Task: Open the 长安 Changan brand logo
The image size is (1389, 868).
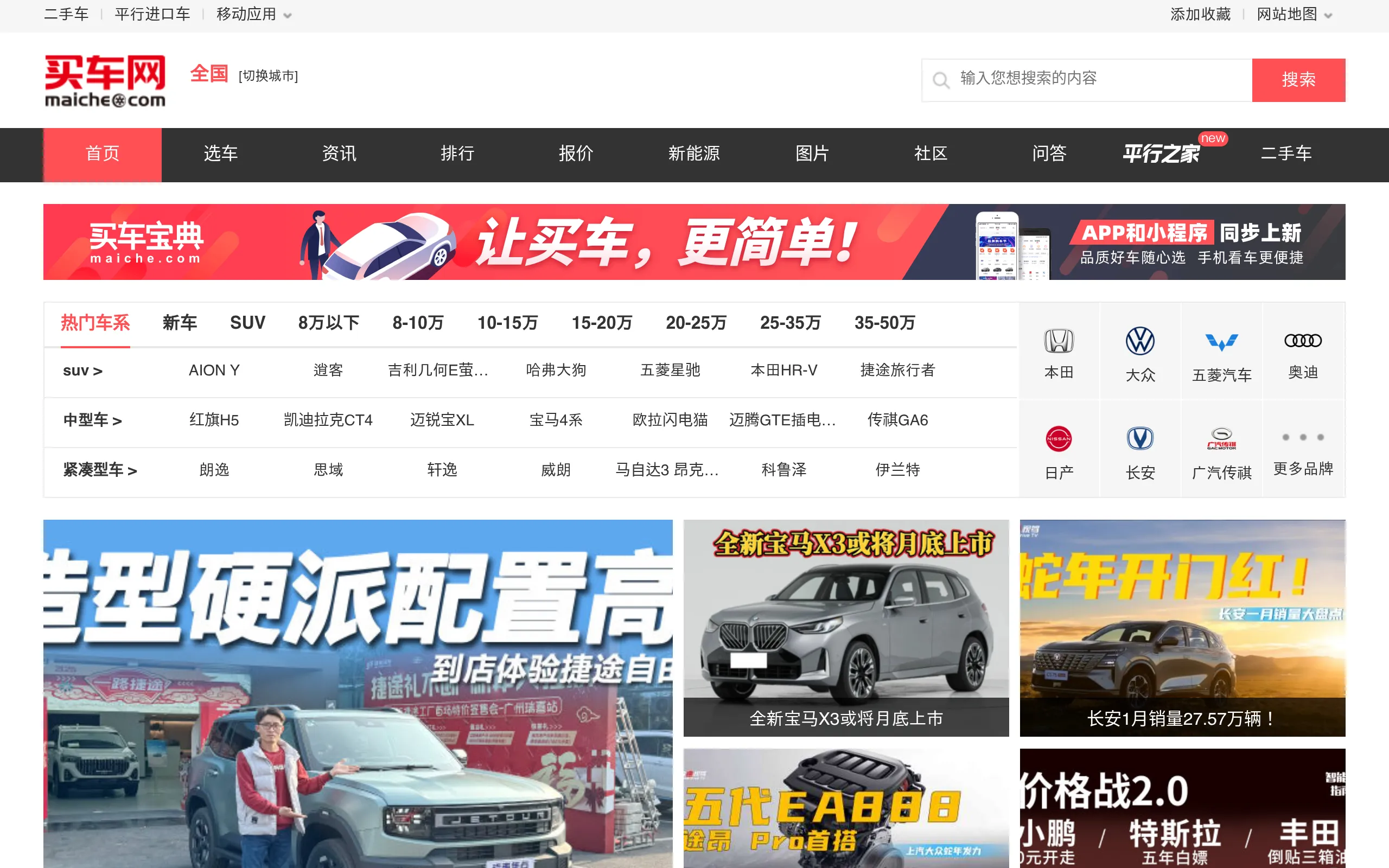Action: point(1140,439)
